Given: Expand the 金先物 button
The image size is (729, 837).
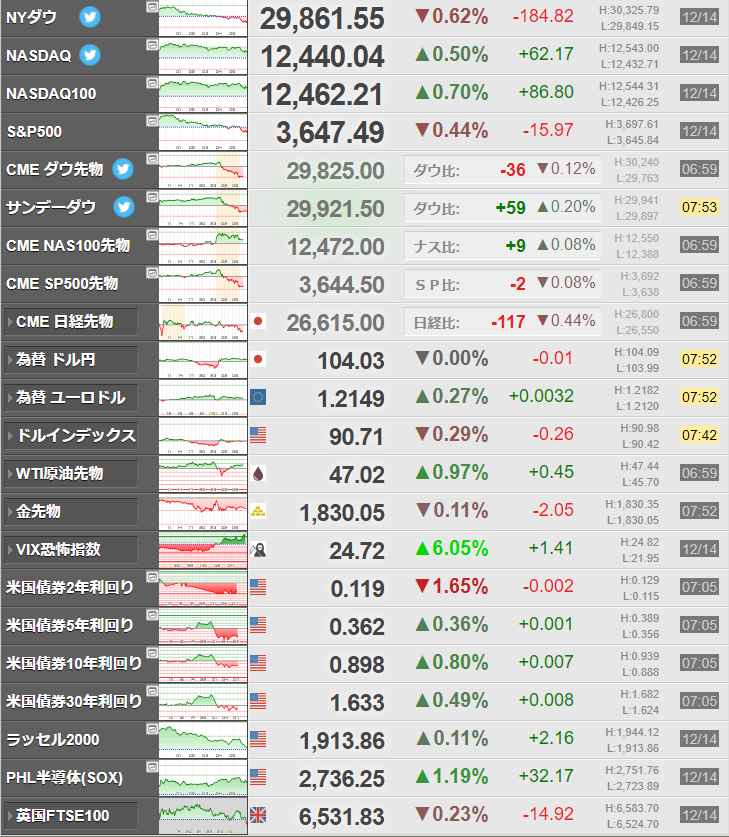Looking at the screenshot, I should 70,512.
